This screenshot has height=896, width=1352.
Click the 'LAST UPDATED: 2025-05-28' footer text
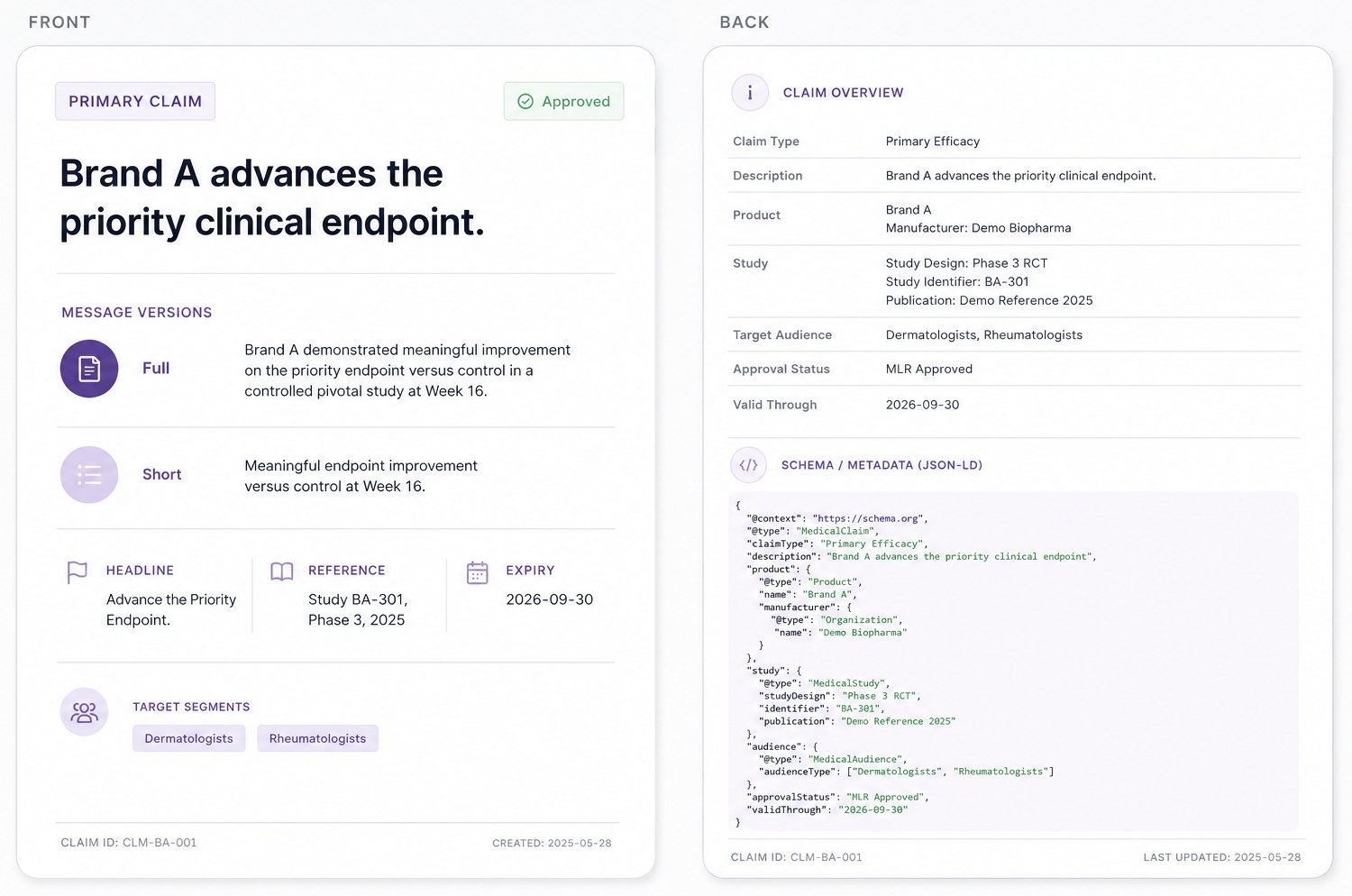click(1222, 857)
